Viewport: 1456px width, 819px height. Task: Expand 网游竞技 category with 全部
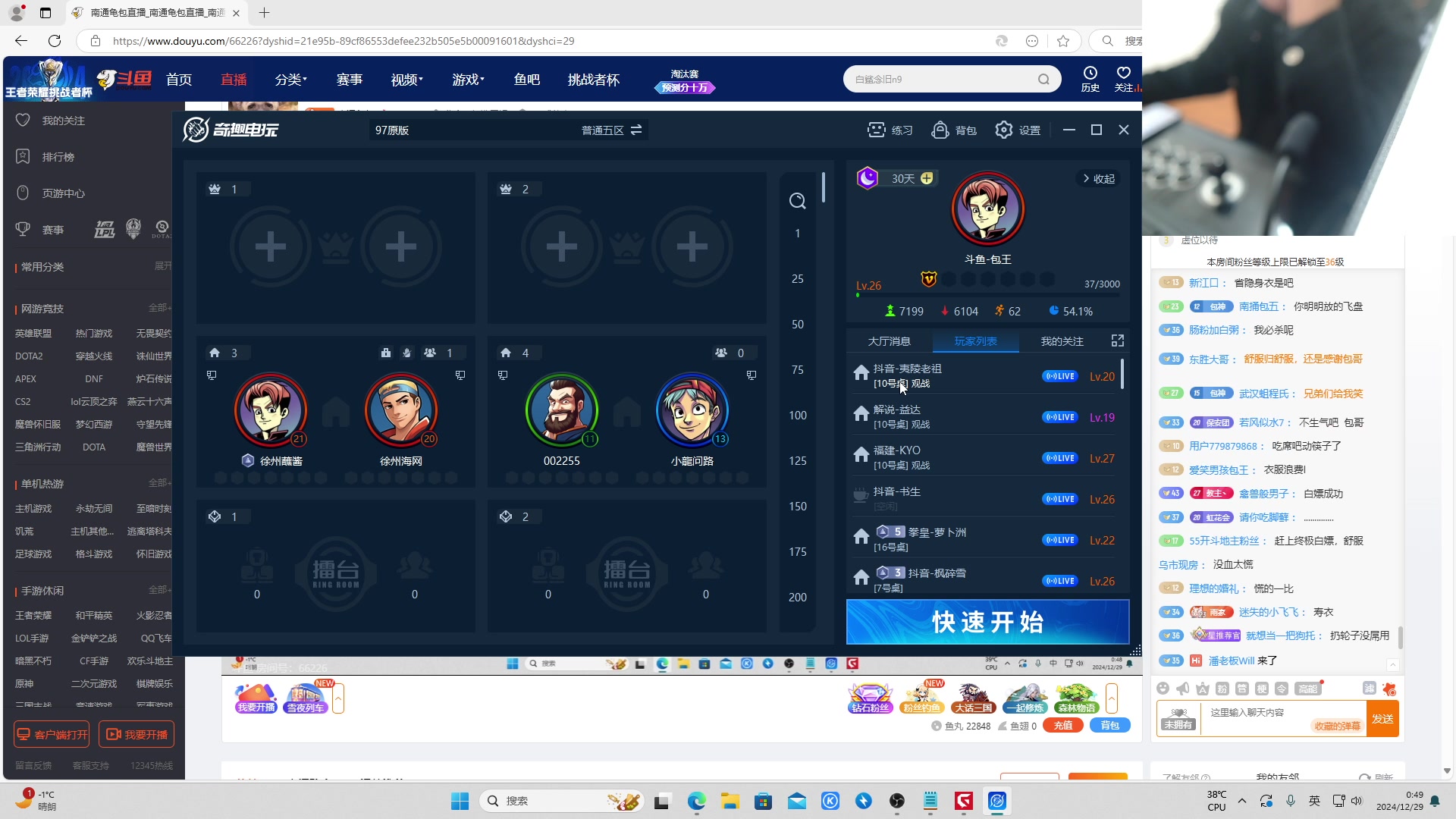[x=160, y=308]
